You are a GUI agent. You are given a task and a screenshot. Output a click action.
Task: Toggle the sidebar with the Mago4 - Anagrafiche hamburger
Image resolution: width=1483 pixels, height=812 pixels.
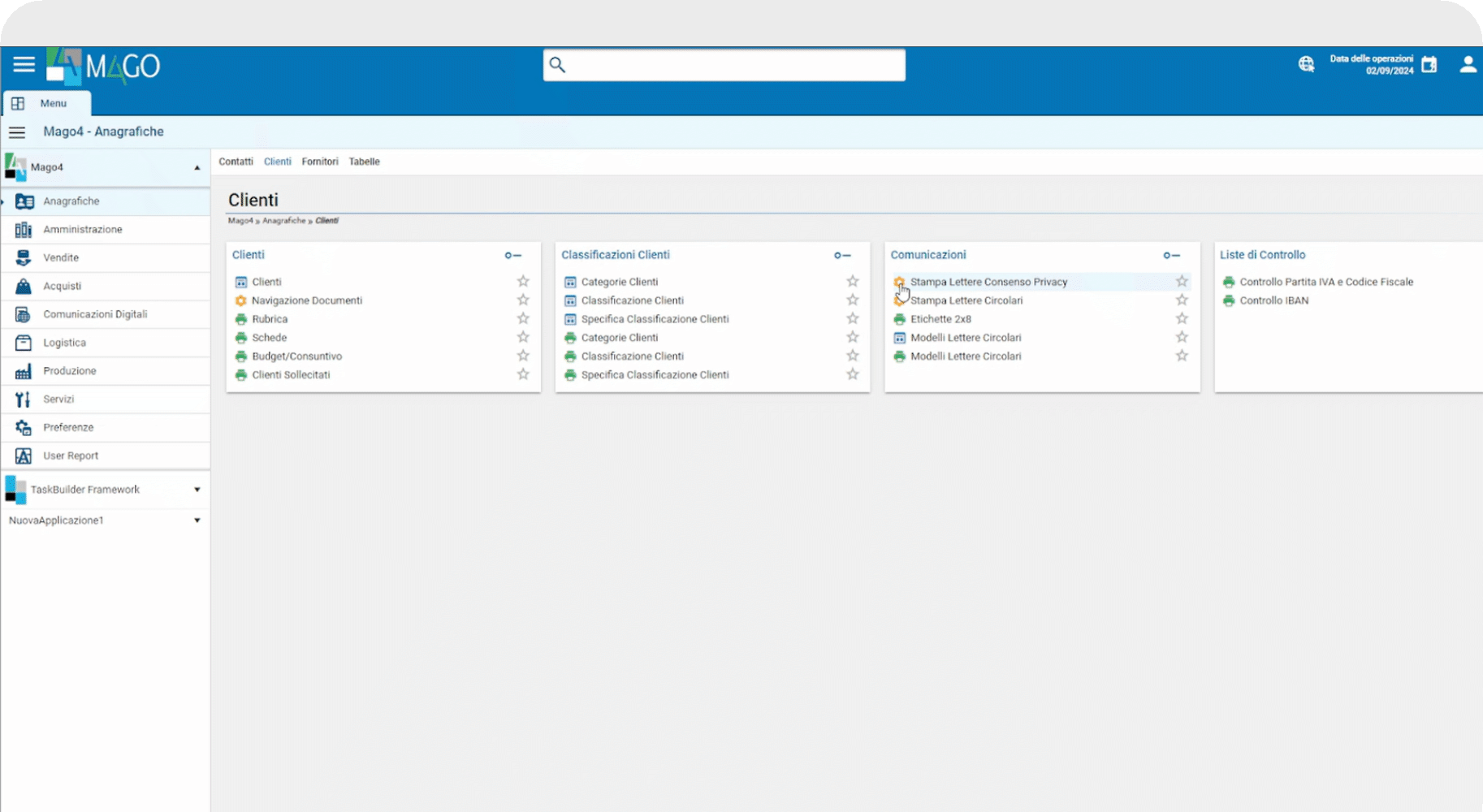pyautogui.click(x=17, y=132)
